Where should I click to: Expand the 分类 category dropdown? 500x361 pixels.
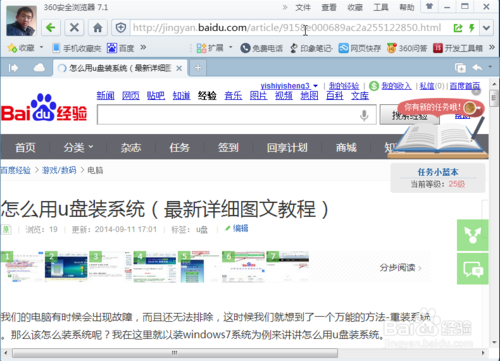(x=78, y=147)
